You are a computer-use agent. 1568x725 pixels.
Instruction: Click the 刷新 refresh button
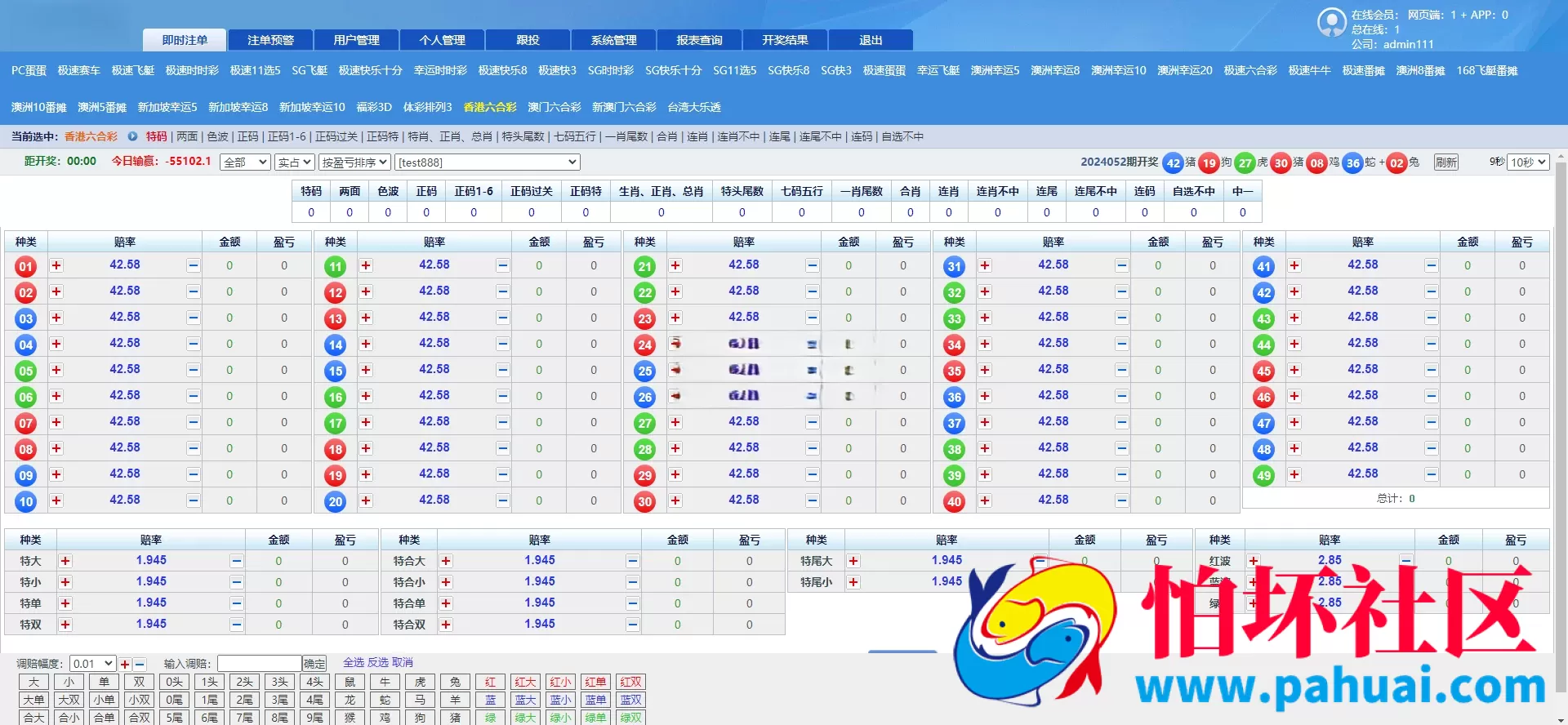click(1446, 162)
